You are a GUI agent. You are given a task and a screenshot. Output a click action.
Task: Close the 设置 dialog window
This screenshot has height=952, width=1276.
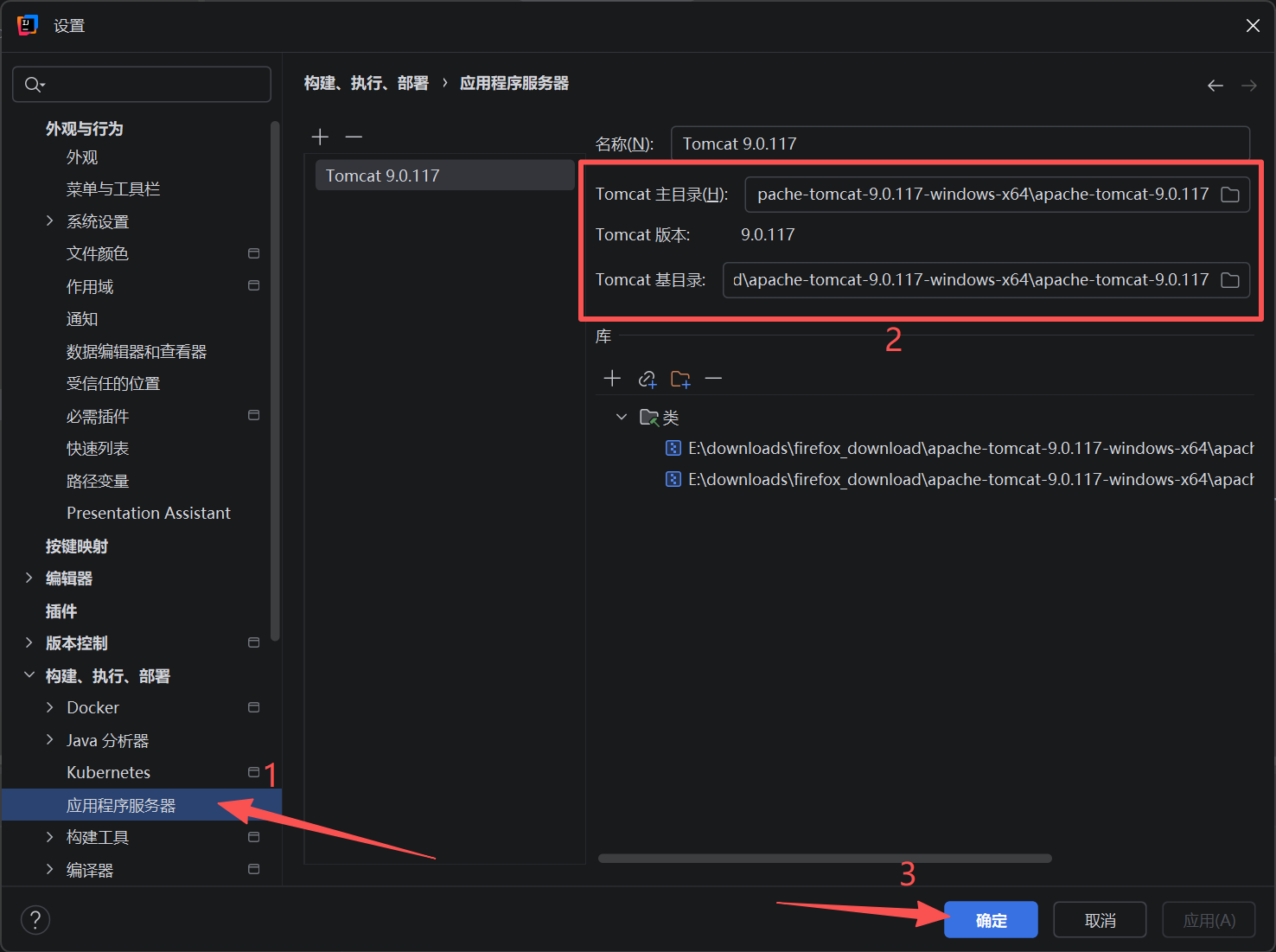(x=1253, y=26)
